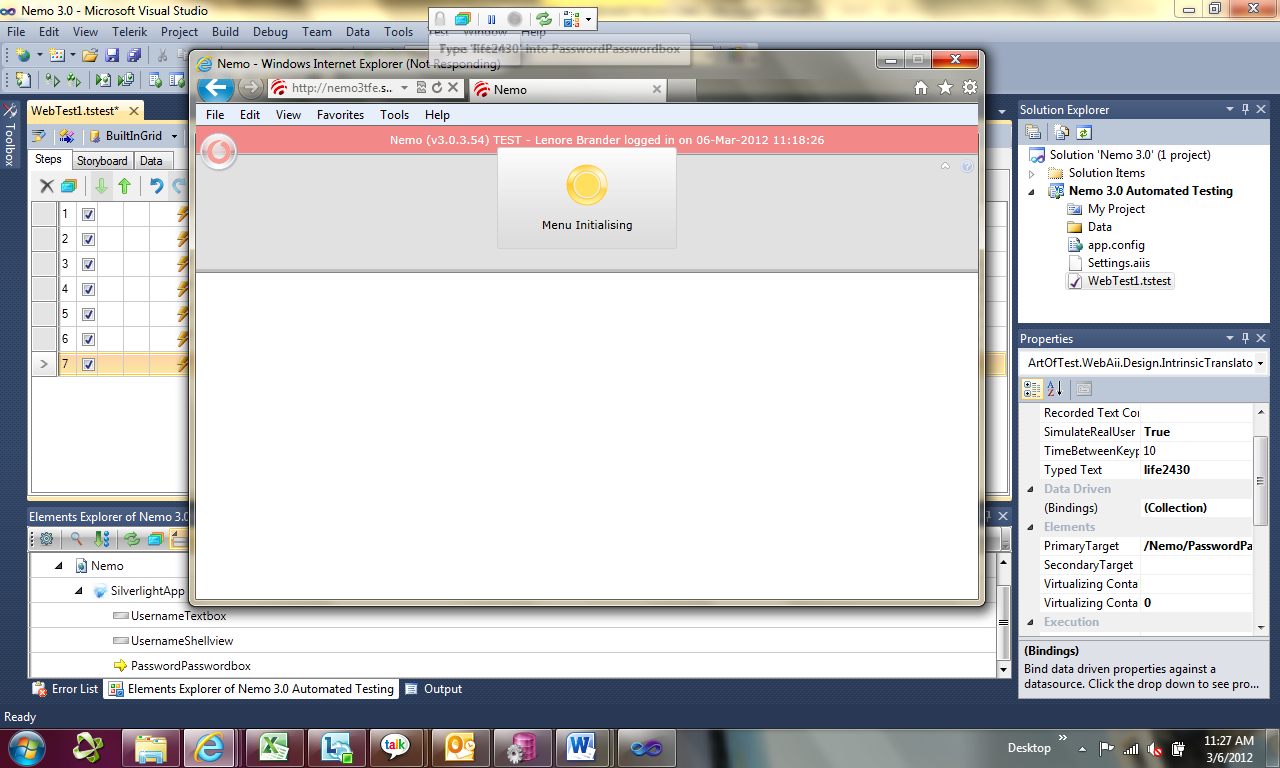Click the stop X icon in IE address bar
The height and width of the screenshot is (768, 1280).
point(453,88)
